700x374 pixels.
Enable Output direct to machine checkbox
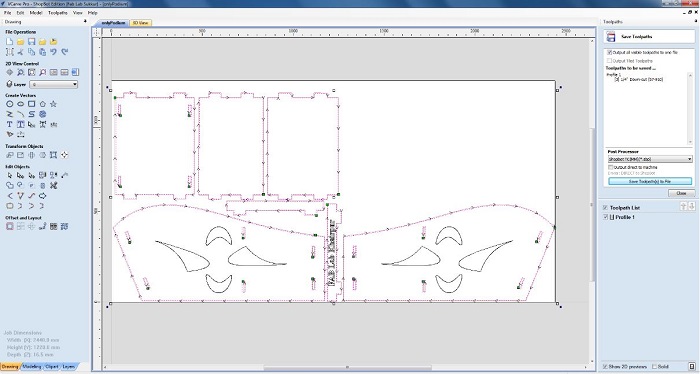click(x=610, y=167)
